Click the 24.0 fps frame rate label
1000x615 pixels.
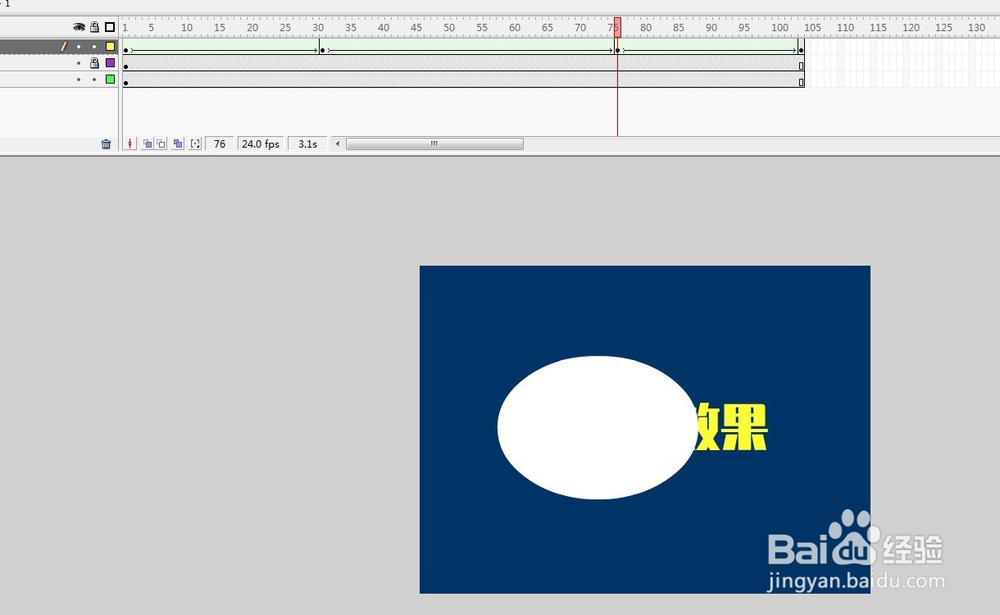click(259, 143)
